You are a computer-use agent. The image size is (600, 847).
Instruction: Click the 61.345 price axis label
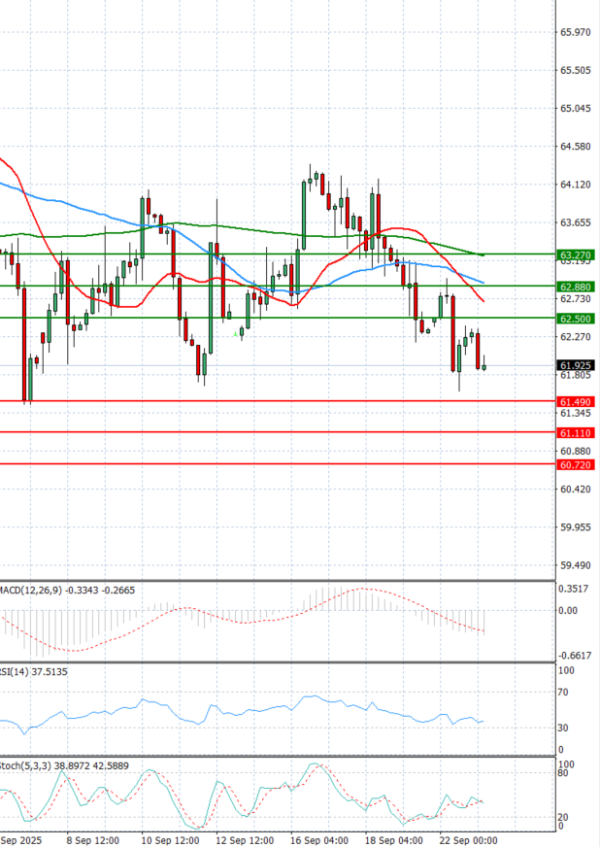[x=576, y=413]
